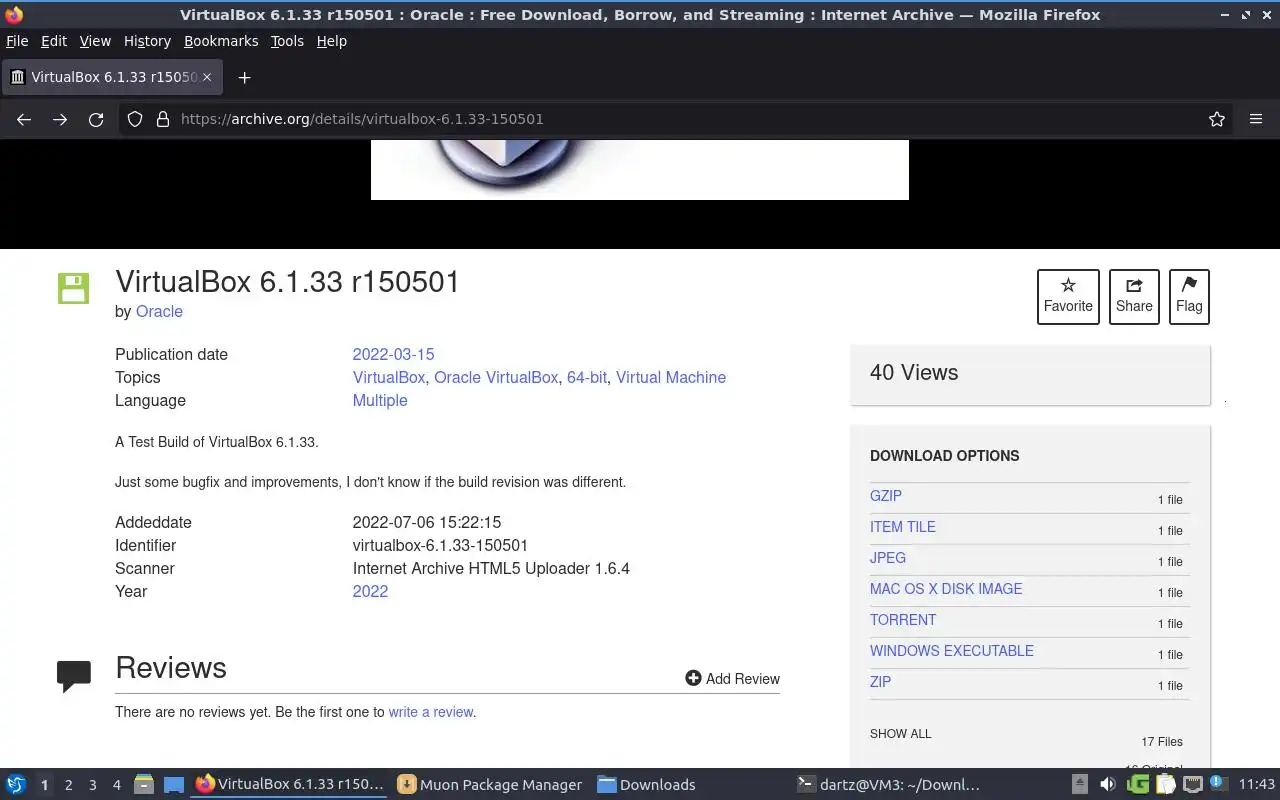Open a new browser tab
This screenshot has width=1280, height=800.
[244, 77]
